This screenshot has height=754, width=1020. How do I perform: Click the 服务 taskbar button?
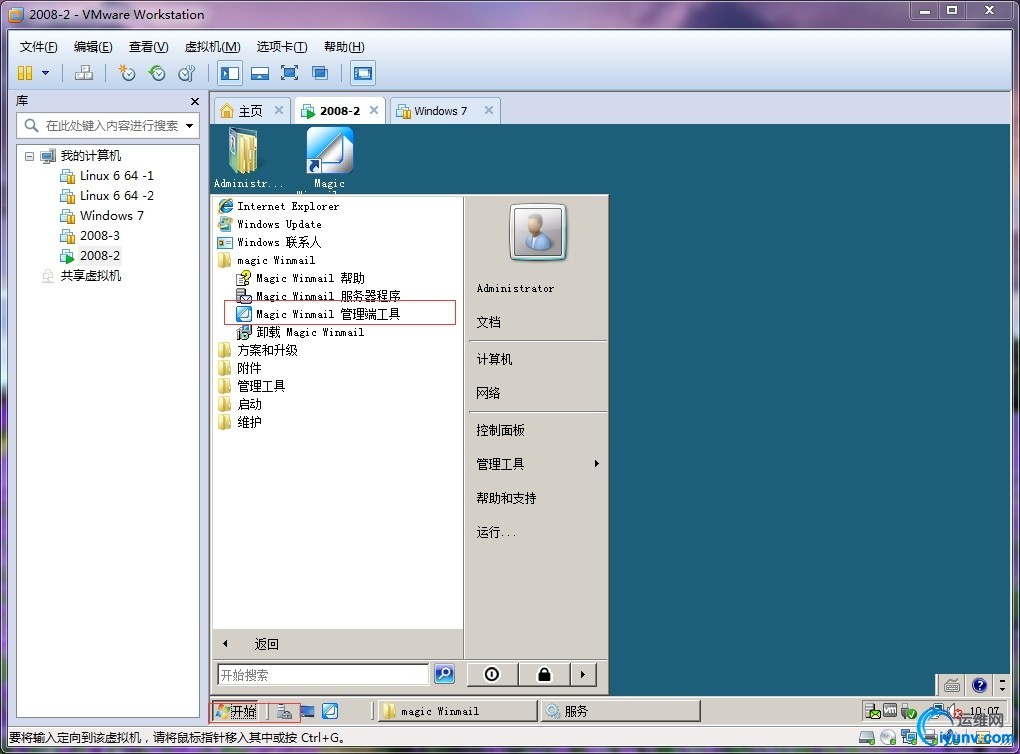point(620,711)
